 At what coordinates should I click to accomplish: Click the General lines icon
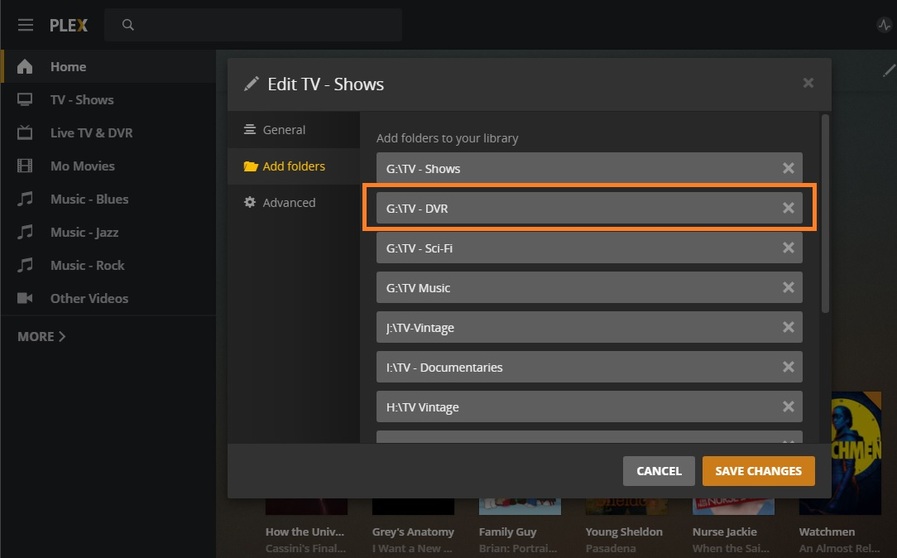250,129
